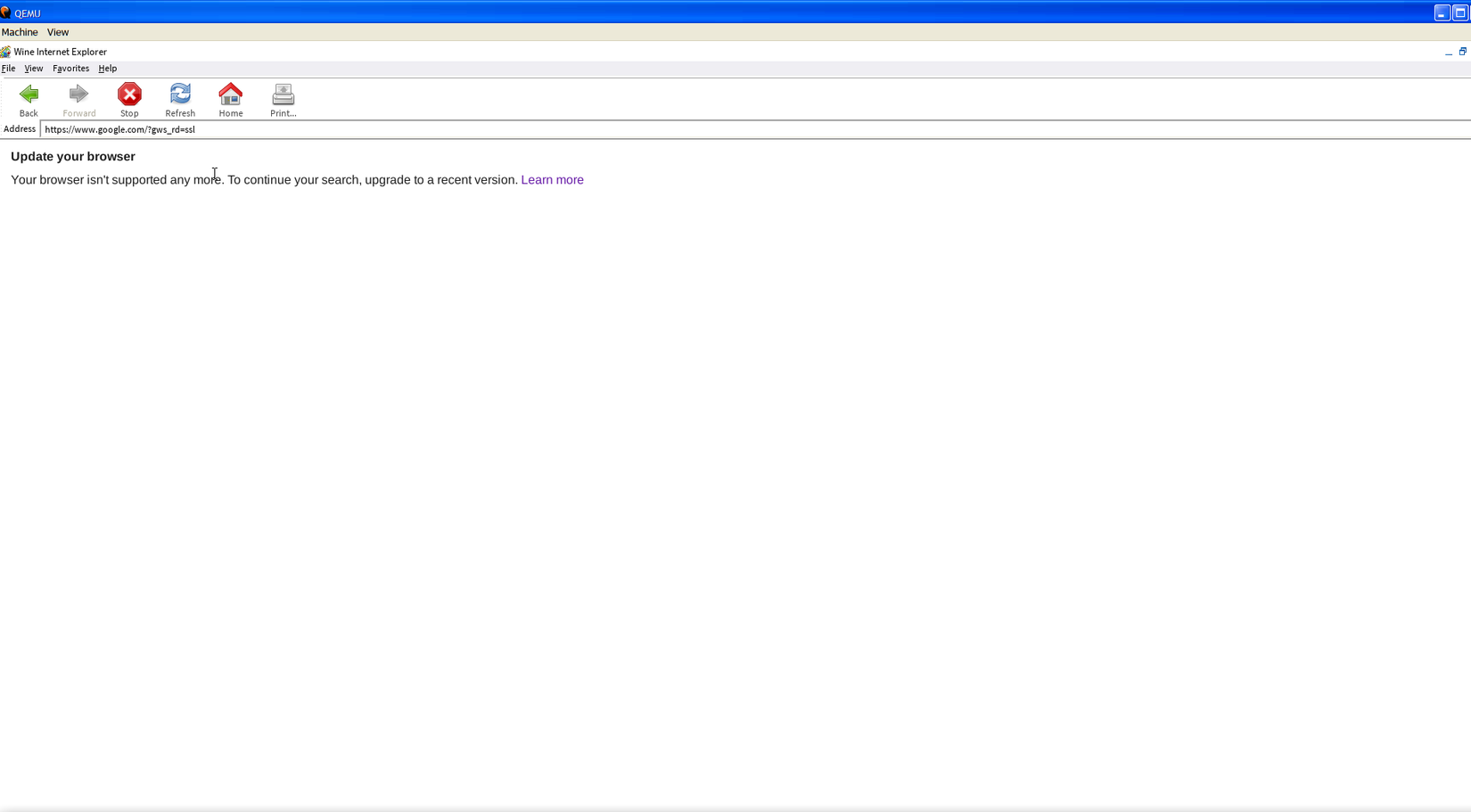
Task: Click inside the Address bar
Action: click(x=357, y=129)
